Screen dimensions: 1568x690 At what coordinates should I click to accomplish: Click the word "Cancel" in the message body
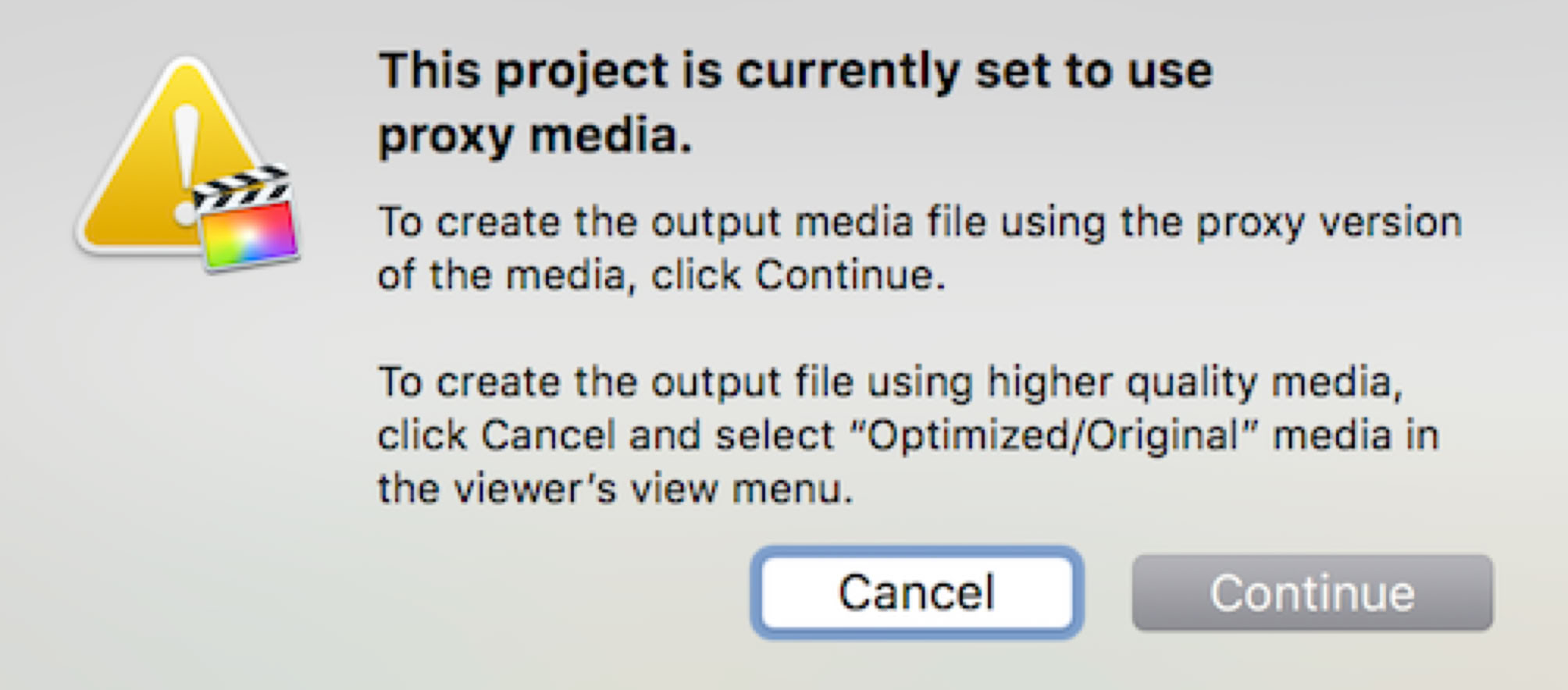547,435
